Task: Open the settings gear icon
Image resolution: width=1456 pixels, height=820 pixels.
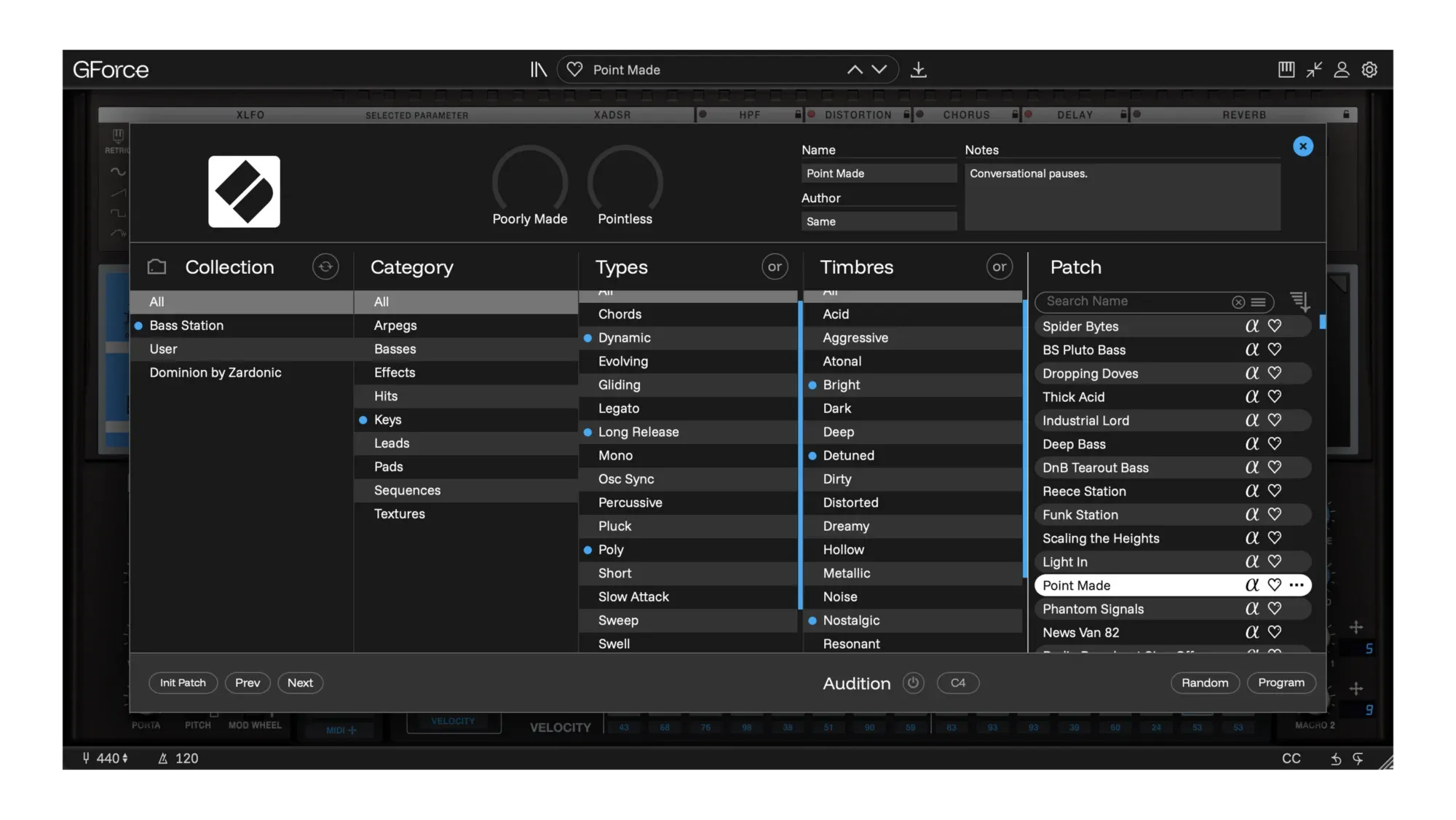Action: 1369,69
